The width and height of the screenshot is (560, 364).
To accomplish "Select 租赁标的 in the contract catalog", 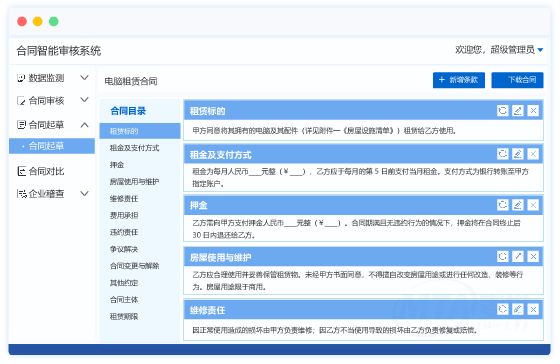I will (x=140, y=131).
